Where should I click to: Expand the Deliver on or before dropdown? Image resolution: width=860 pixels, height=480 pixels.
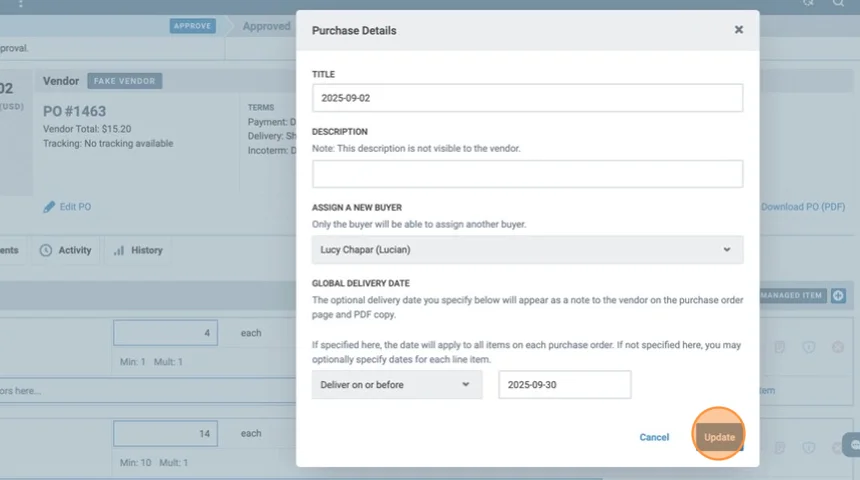point(396,385)
